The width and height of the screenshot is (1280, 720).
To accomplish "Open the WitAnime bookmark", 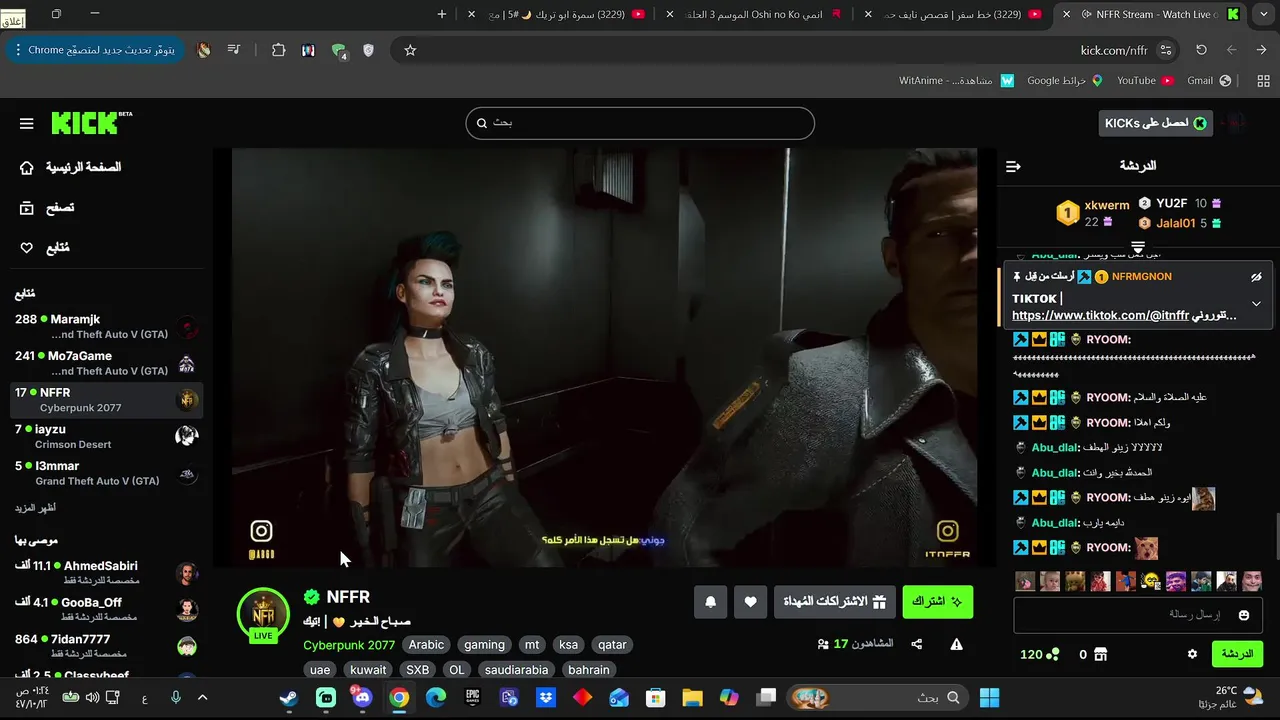I will [956, 80].
